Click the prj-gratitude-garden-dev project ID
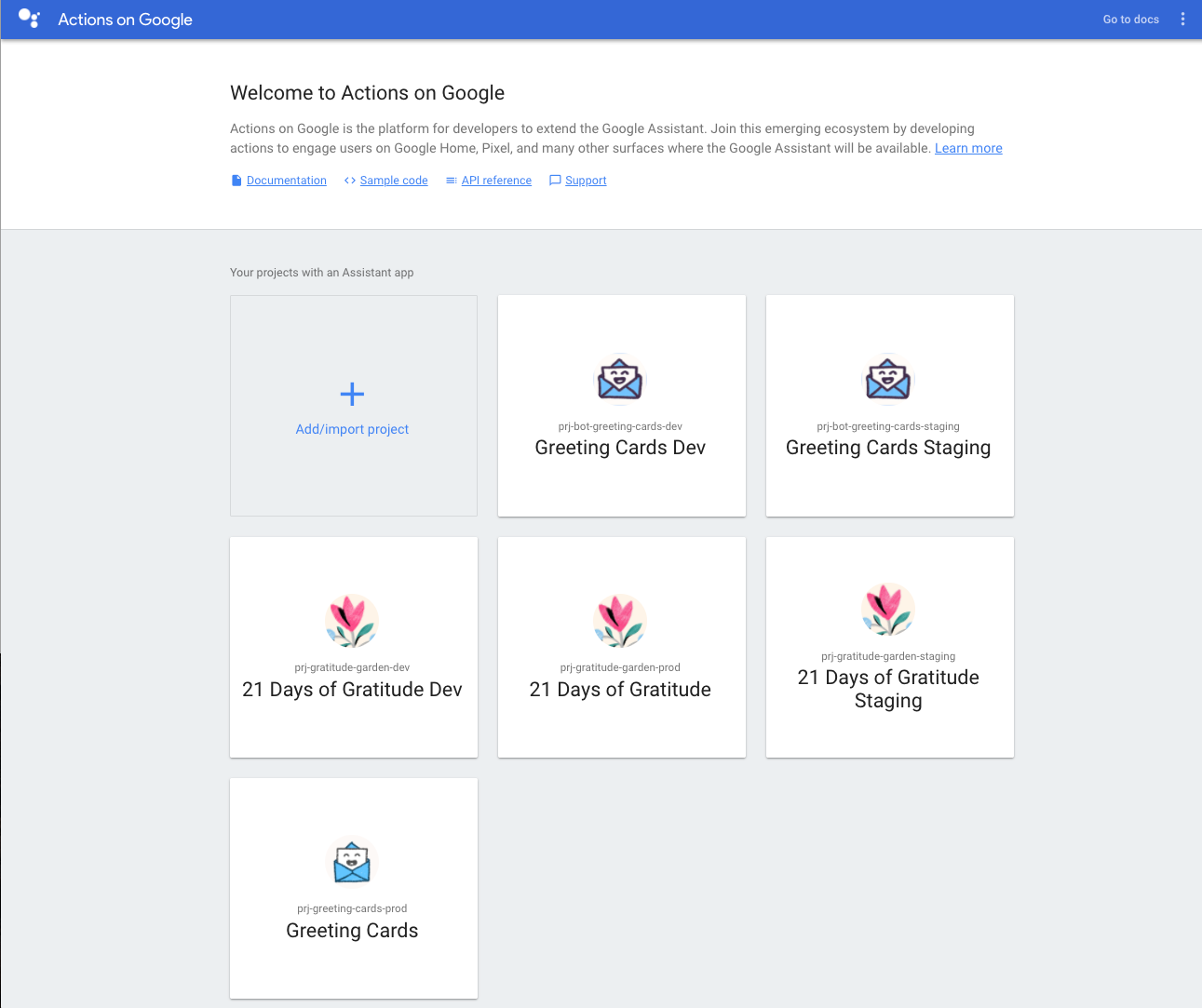Screen dimensions: 1202x1008 (x=352, y=667)
